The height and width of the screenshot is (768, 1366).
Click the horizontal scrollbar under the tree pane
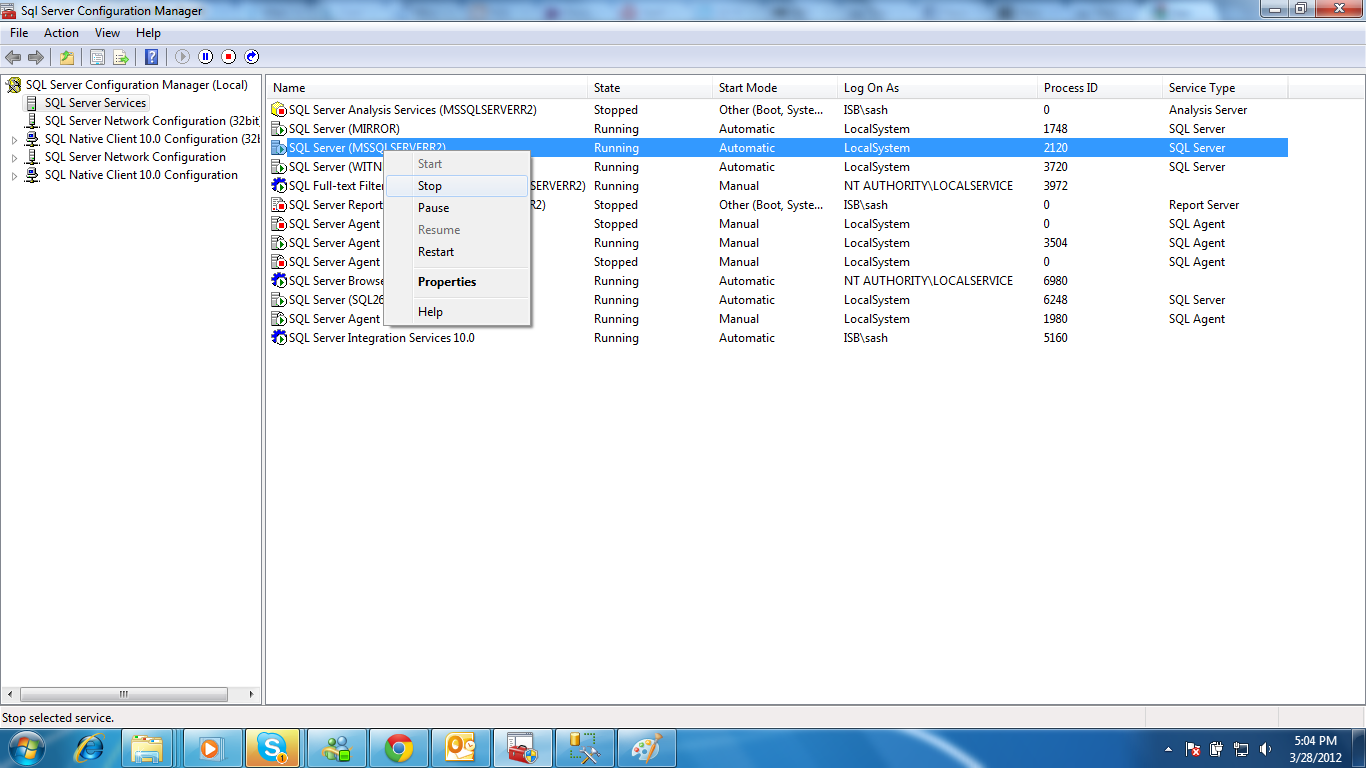[x=125, y=694]
